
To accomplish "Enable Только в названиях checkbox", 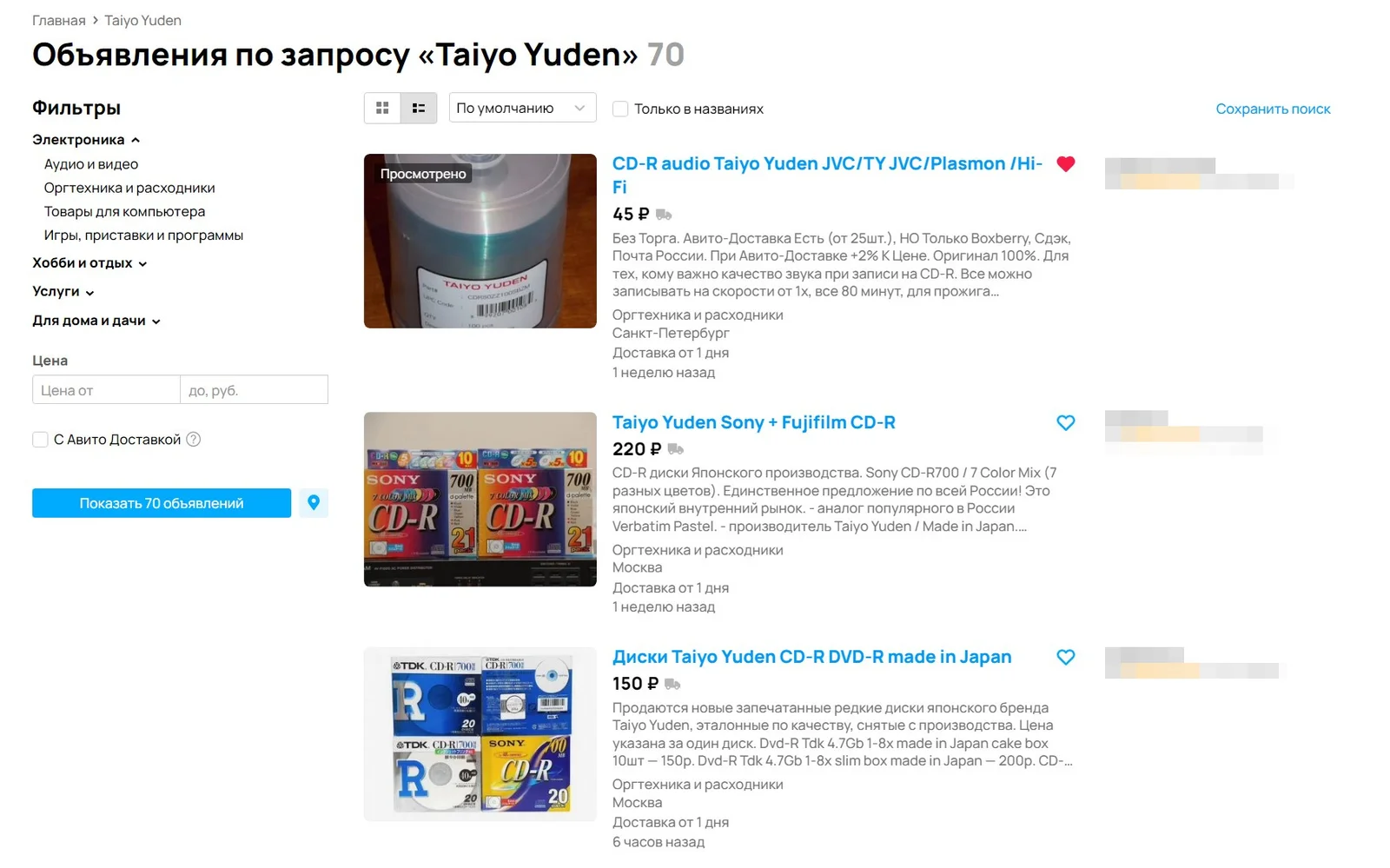I will [620, 109].
